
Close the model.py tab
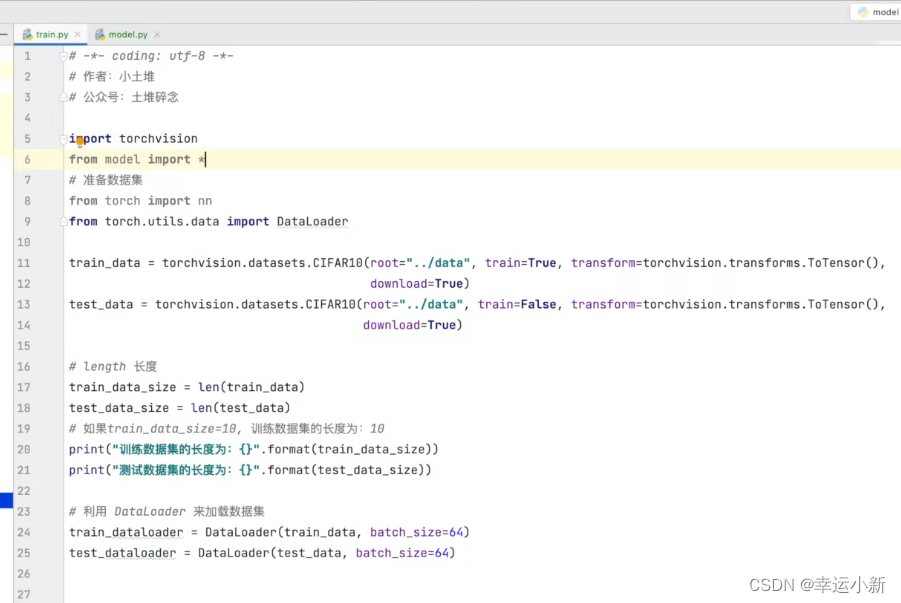point(158,35)
